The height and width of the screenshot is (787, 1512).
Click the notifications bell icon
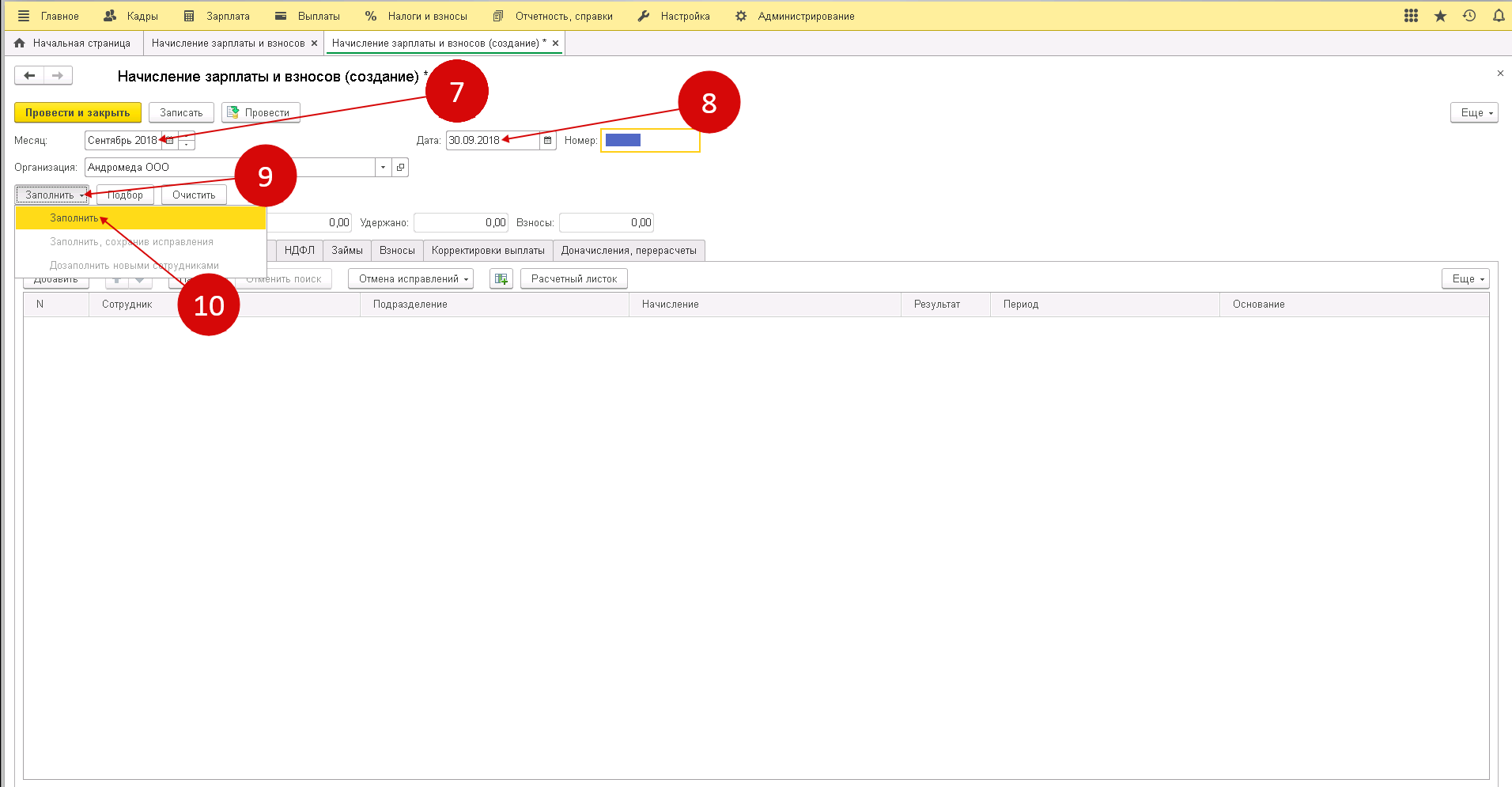pyautogui.click(x=1498, y=16)
